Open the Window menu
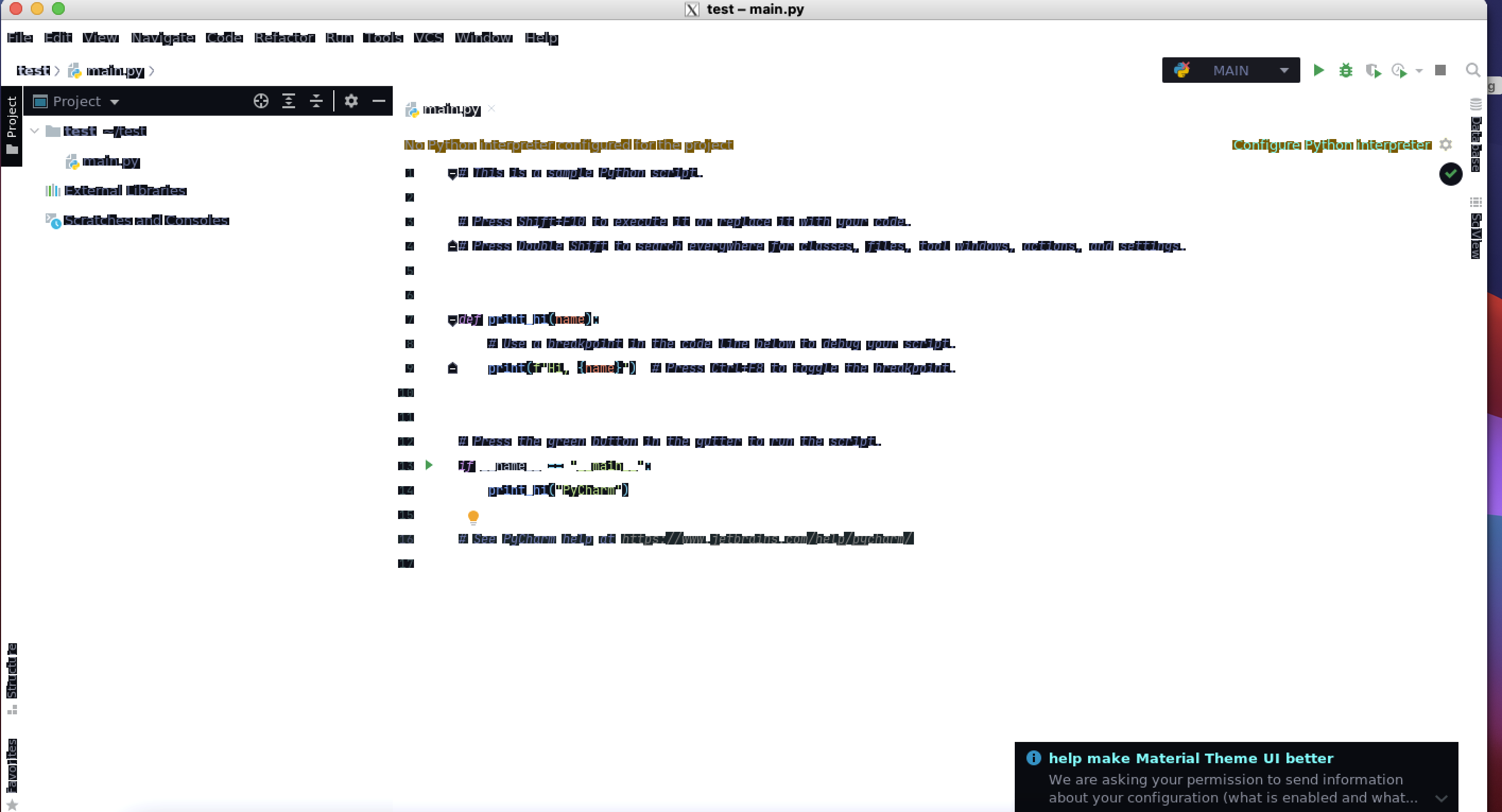This screenshot has width=1502, height=812. [x=484, y=37]
